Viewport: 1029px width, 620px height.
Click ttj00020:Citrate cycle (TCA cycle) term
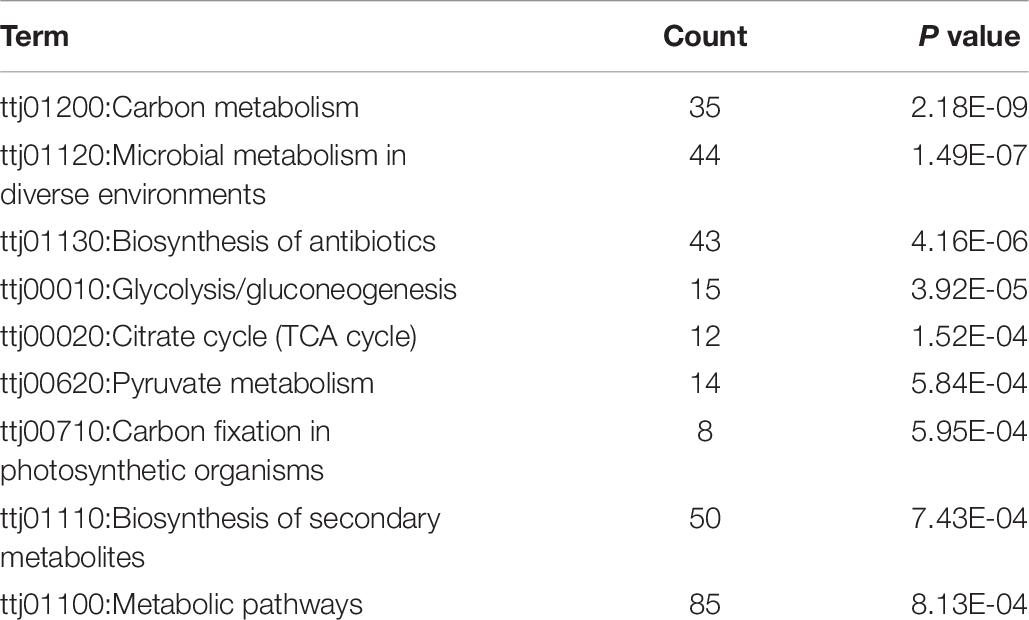click(x=209, y=337)
